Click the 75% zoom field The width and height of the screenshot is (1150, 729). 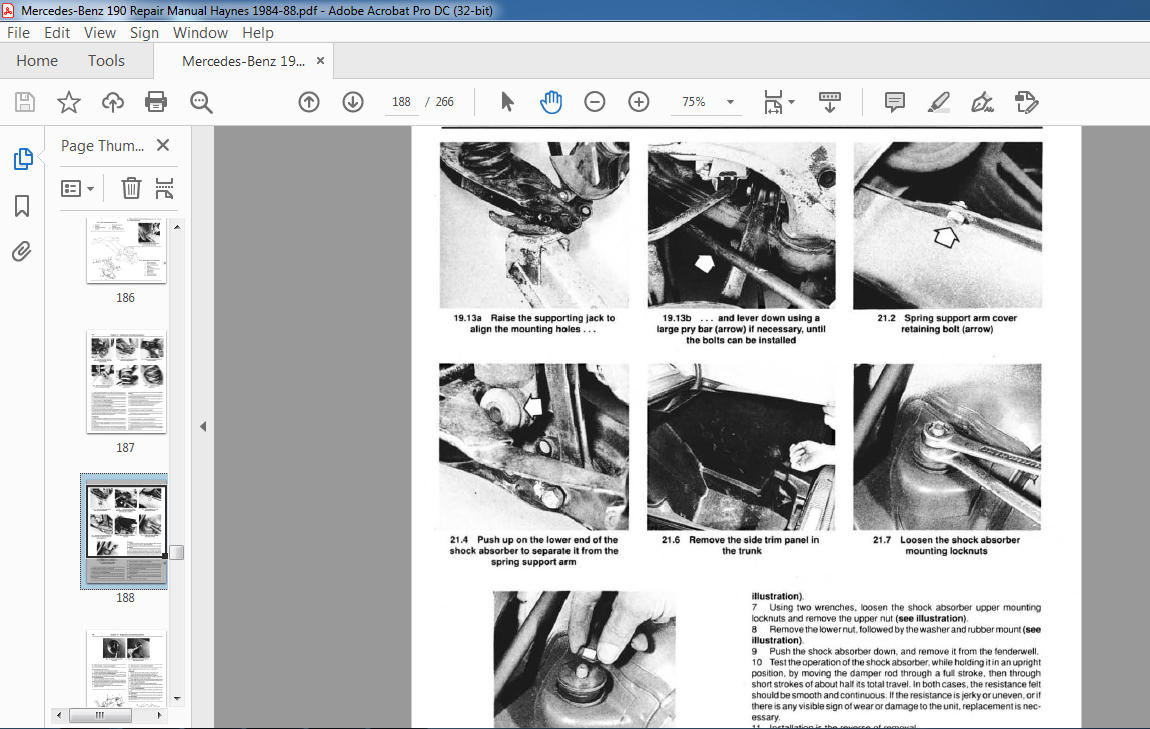[694, 102]
